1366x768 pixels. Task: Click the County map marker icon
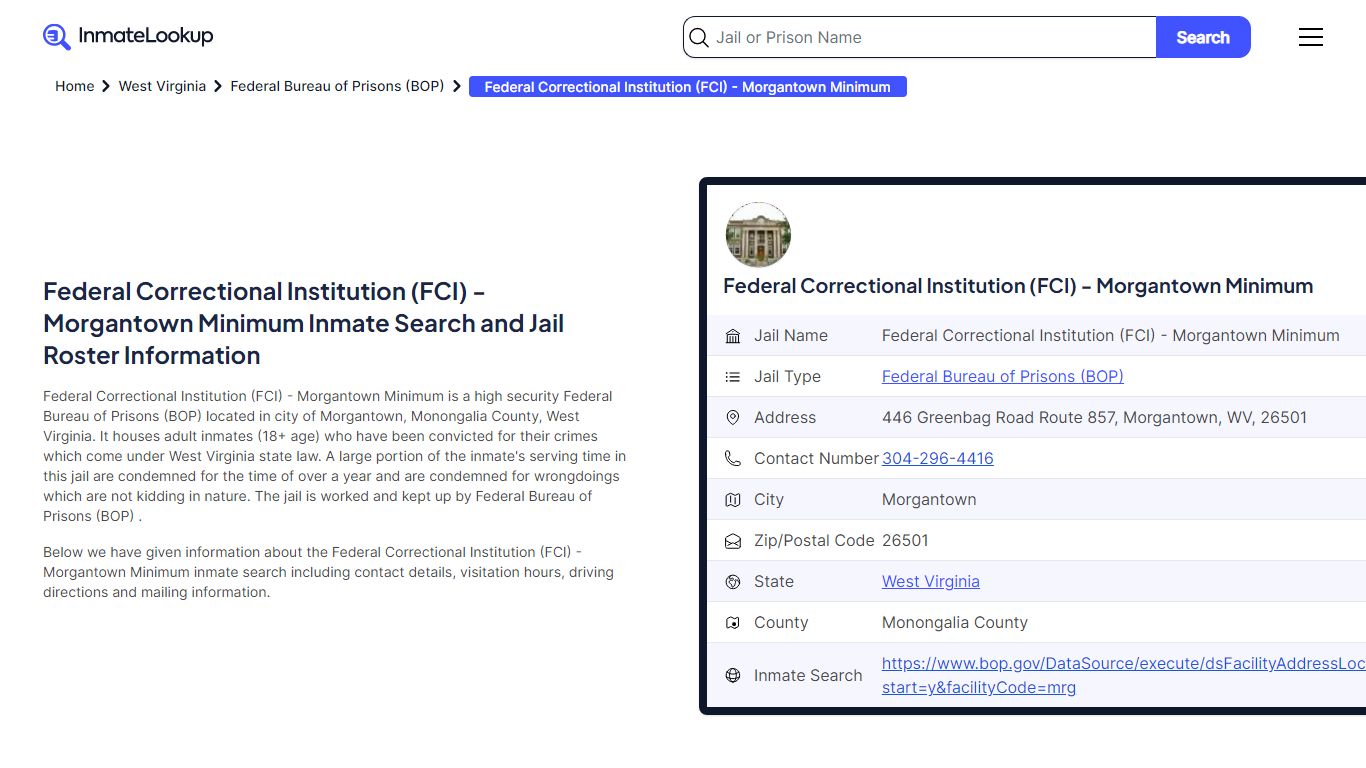[x=733, y=623]
